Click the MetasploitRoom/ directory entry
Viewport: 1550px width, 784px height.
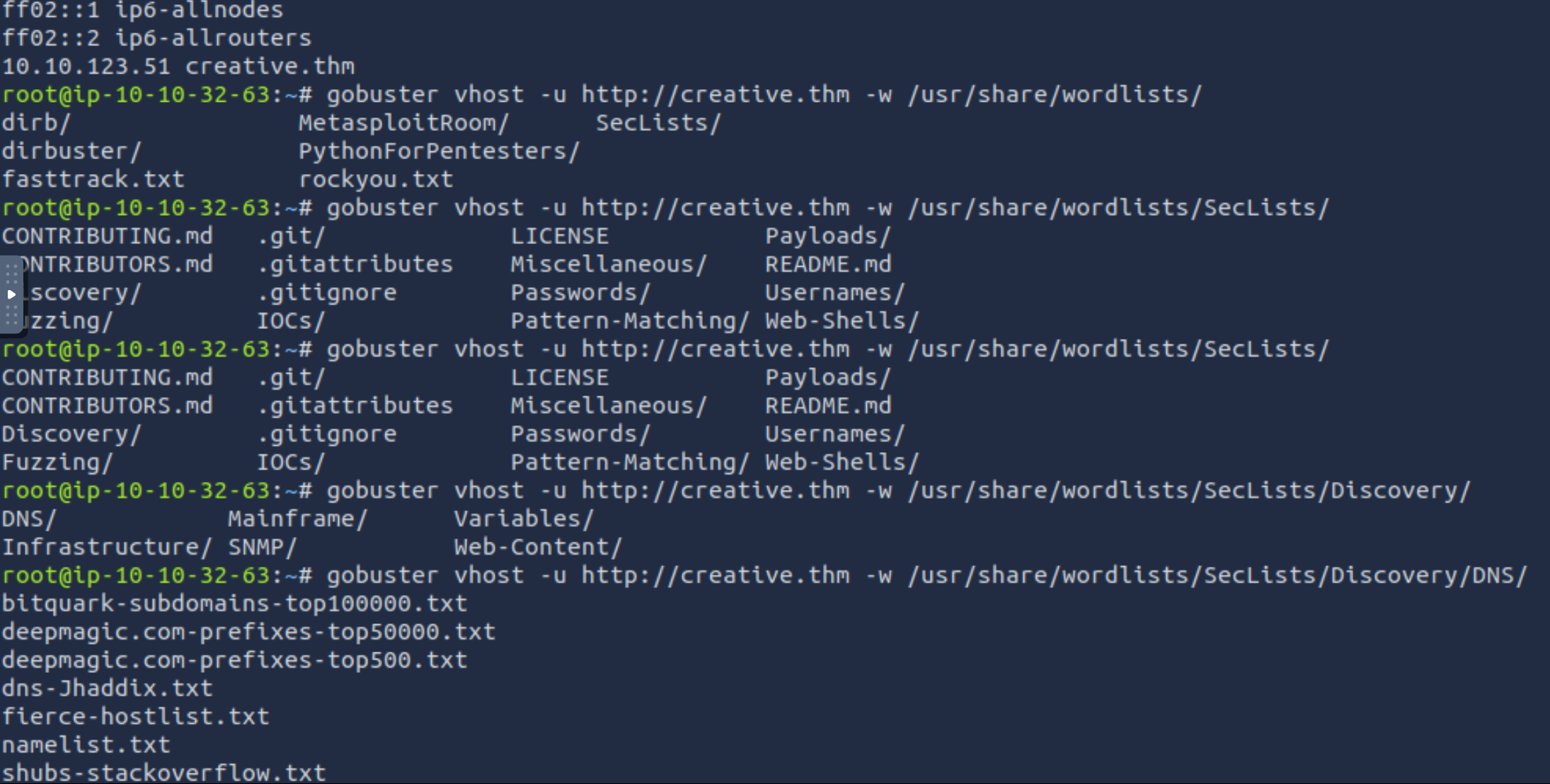click(x=403, y=123)
